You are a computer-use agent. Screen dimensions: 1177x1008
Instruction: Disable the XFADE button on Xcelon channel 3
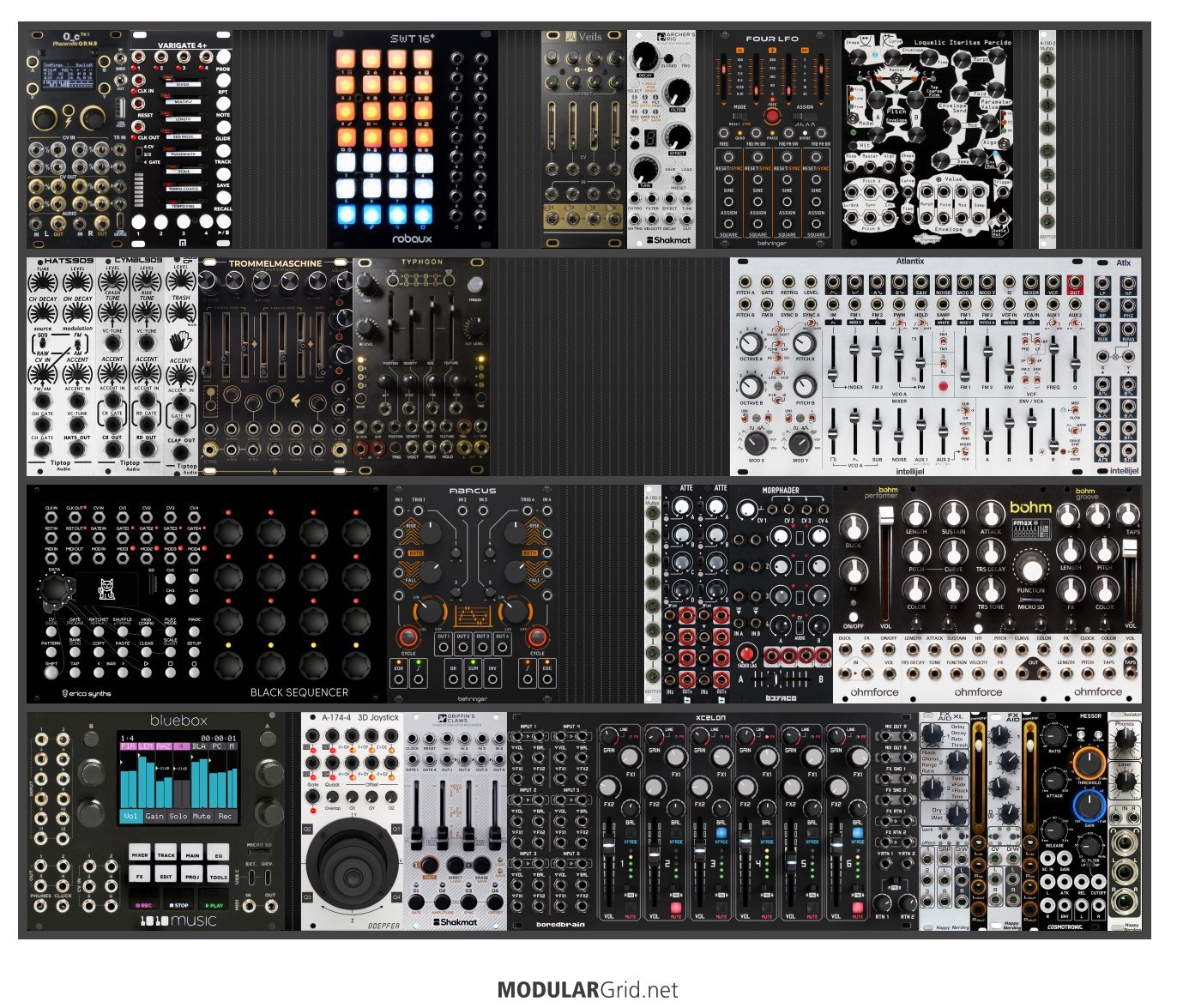coord(721,834)
